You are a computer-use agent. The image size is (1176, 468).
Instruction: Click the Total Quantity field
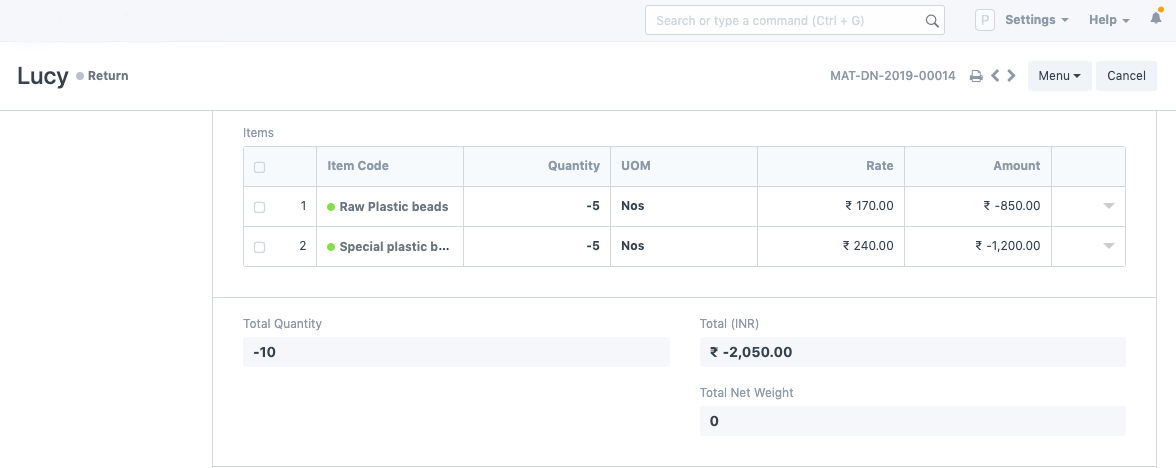click(456, 352)
